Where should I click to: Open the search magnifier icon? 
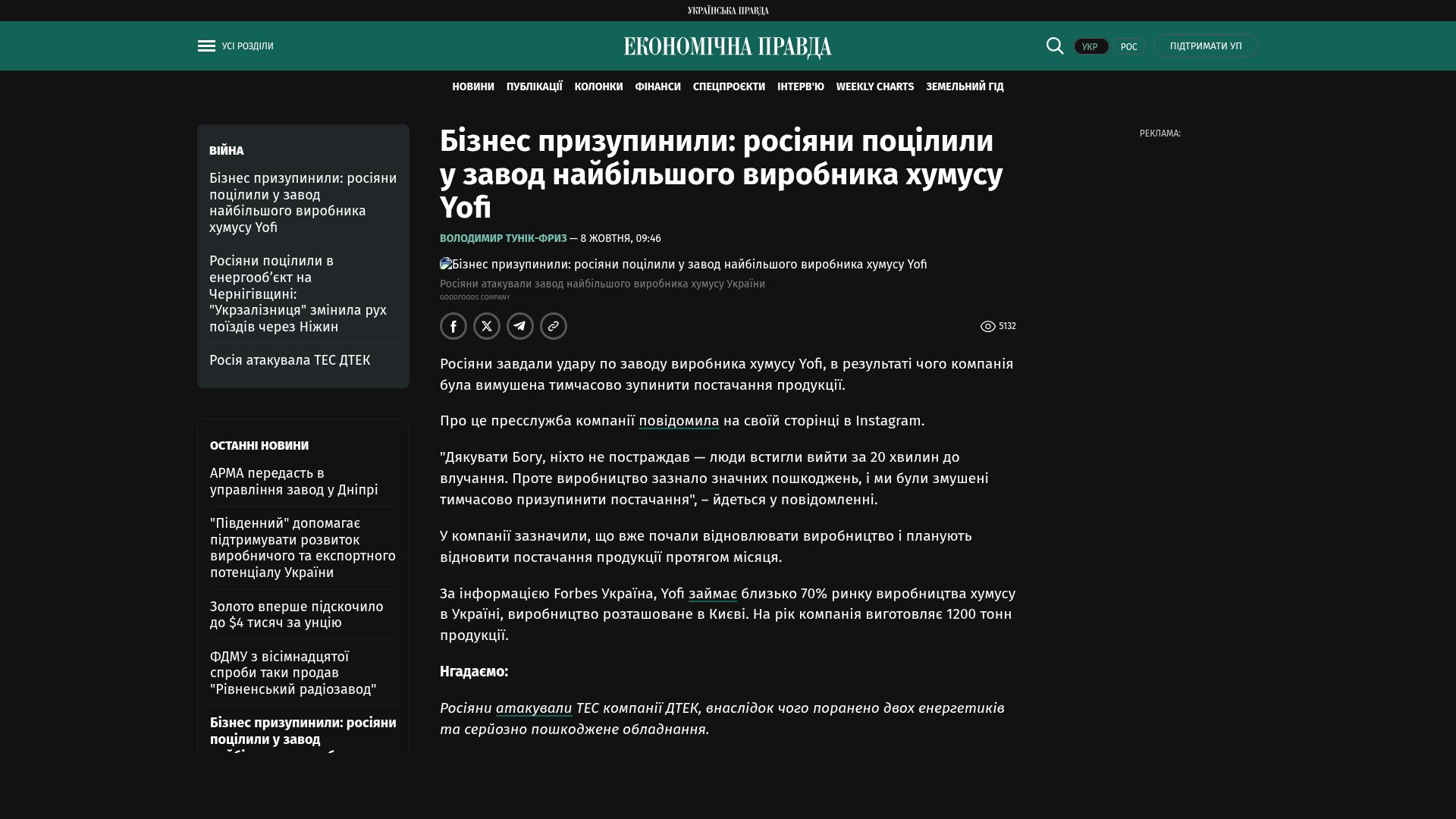click(x=1055, y=45)
